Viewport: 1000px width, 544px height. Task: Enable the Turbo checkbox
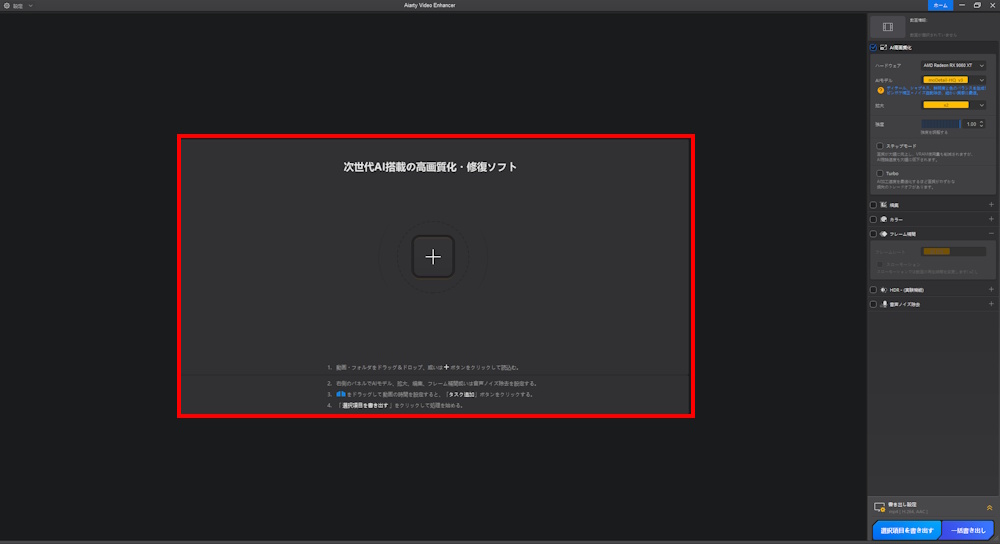pyautogui.click(x=879, y=173)
